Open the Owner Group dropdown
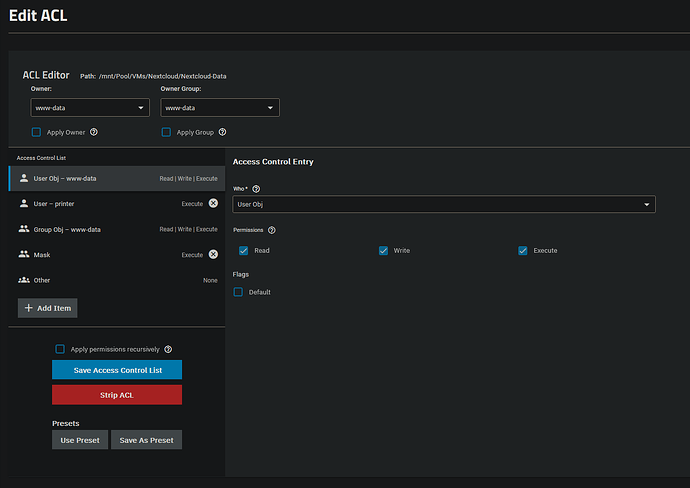The image size is (690, 488). click(220, 108)
